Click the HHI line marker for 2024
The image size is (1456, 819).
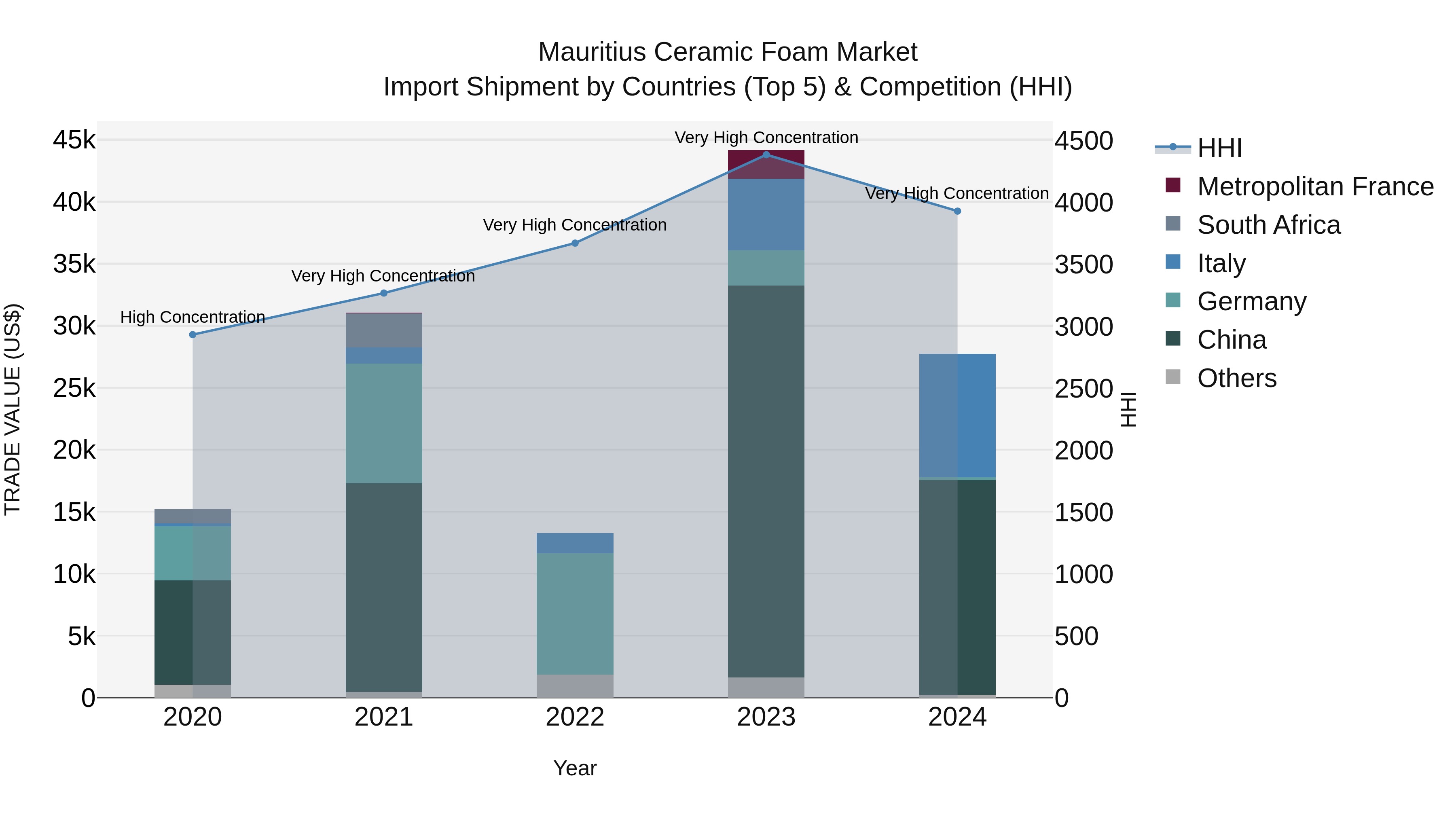(957, 212)
